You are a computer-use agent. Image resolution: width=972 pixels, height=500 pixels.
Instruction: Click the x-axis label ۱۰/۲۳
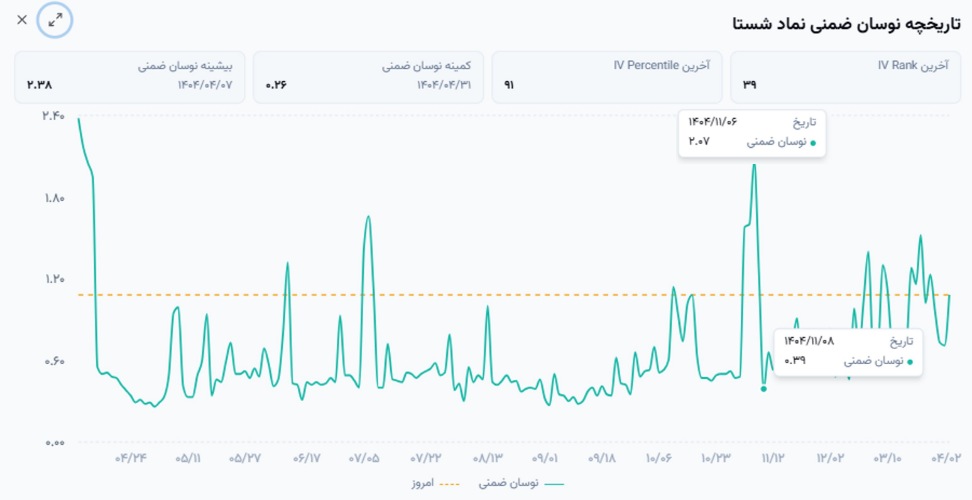click(716, 458)
